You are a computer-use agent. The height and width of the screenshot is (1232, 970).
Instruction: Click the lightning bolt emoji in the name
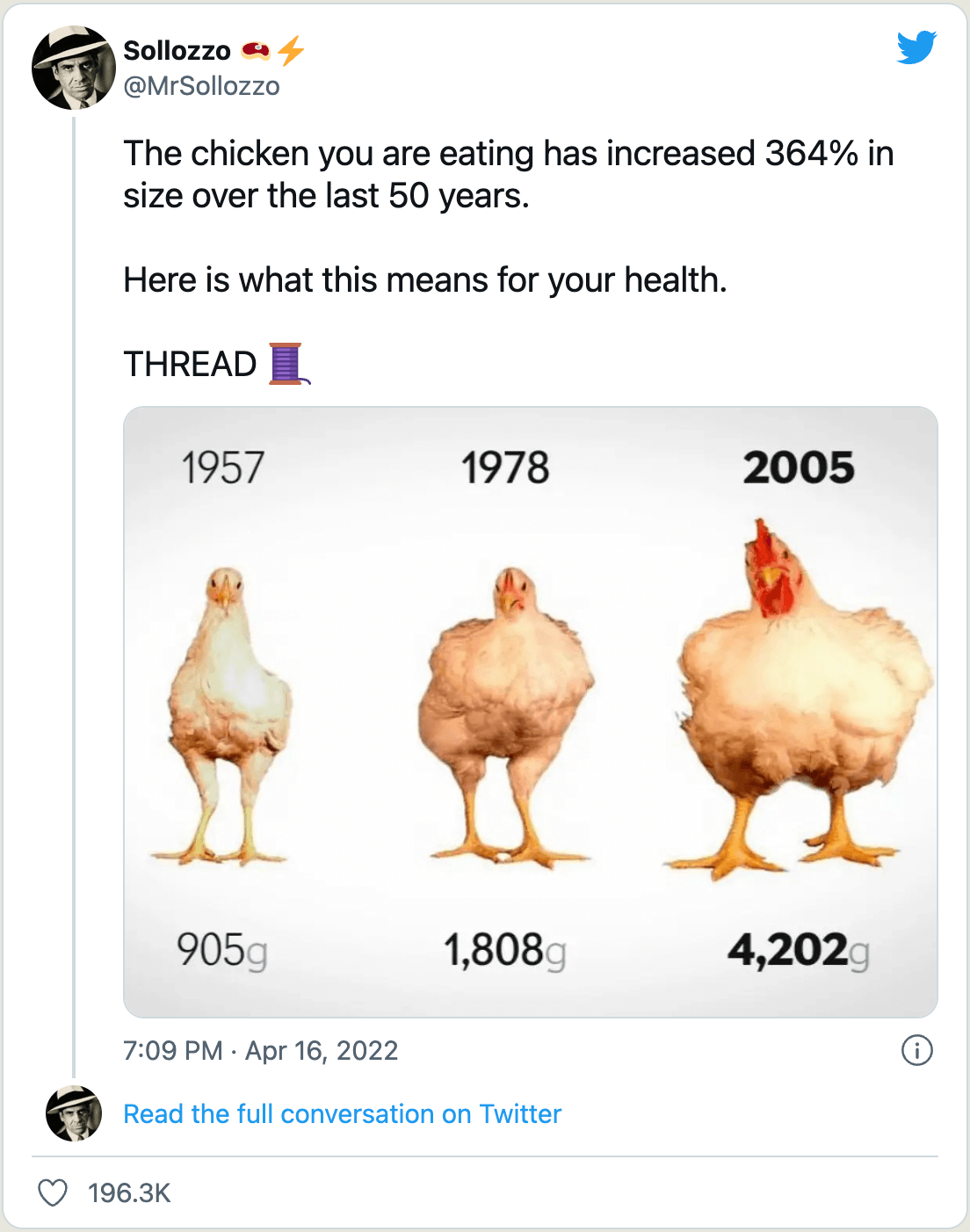291,51
